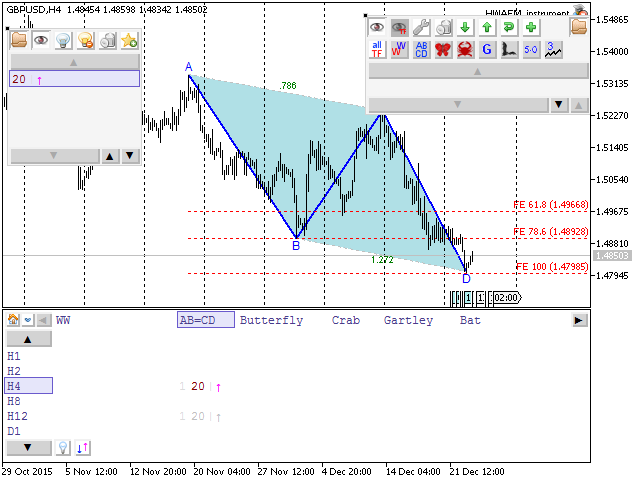Open the wrench settings icon
Screen dimensions: 640x480
click(421, 27)
